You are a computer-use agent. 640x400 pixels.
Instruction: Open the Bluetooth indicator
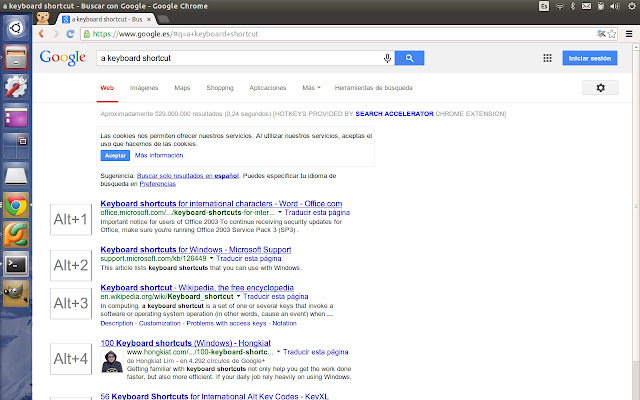(x=573, y=6)
